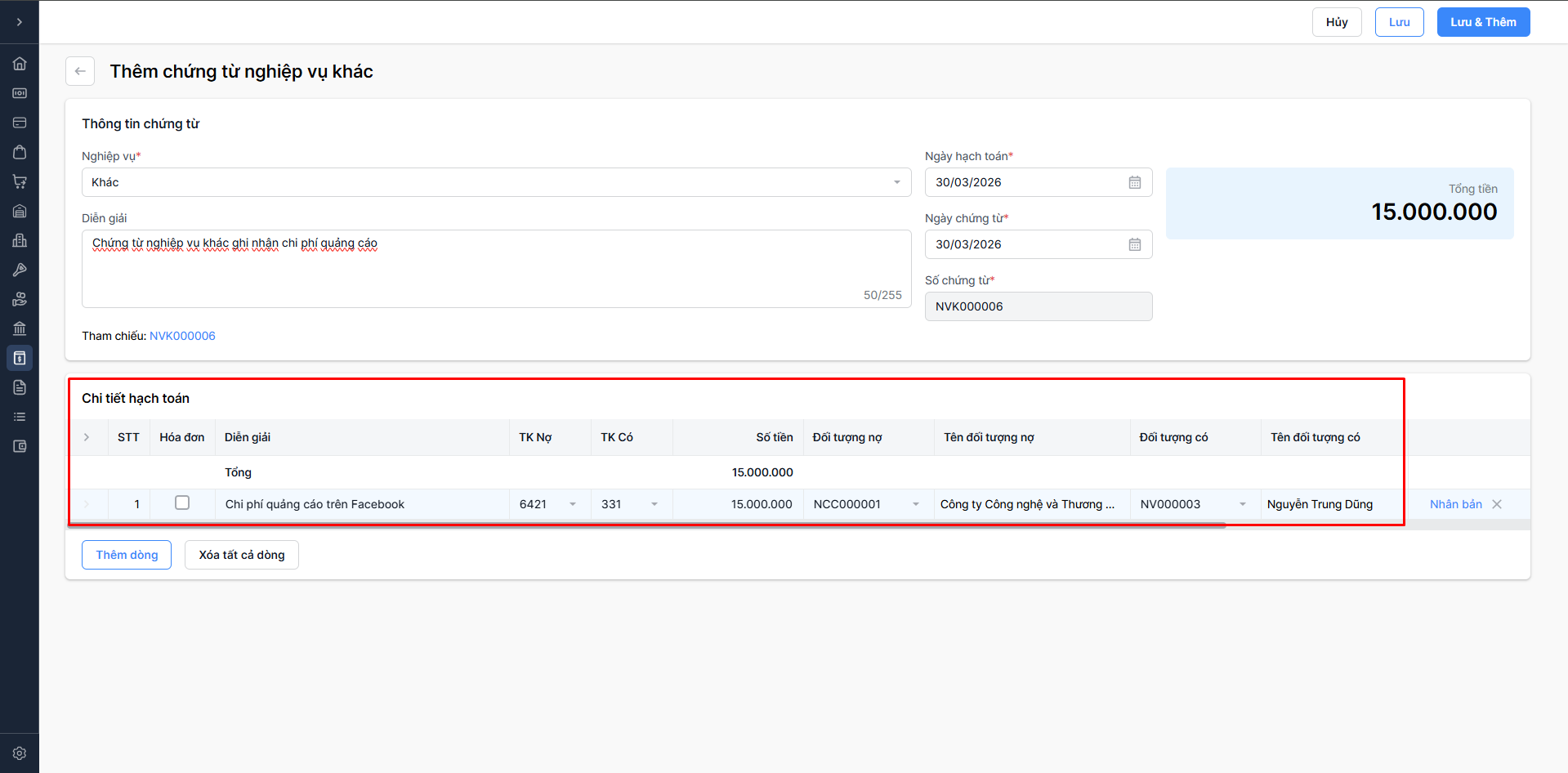
Task: Click Nhân bản to duplicate row
Action: 1455,504
